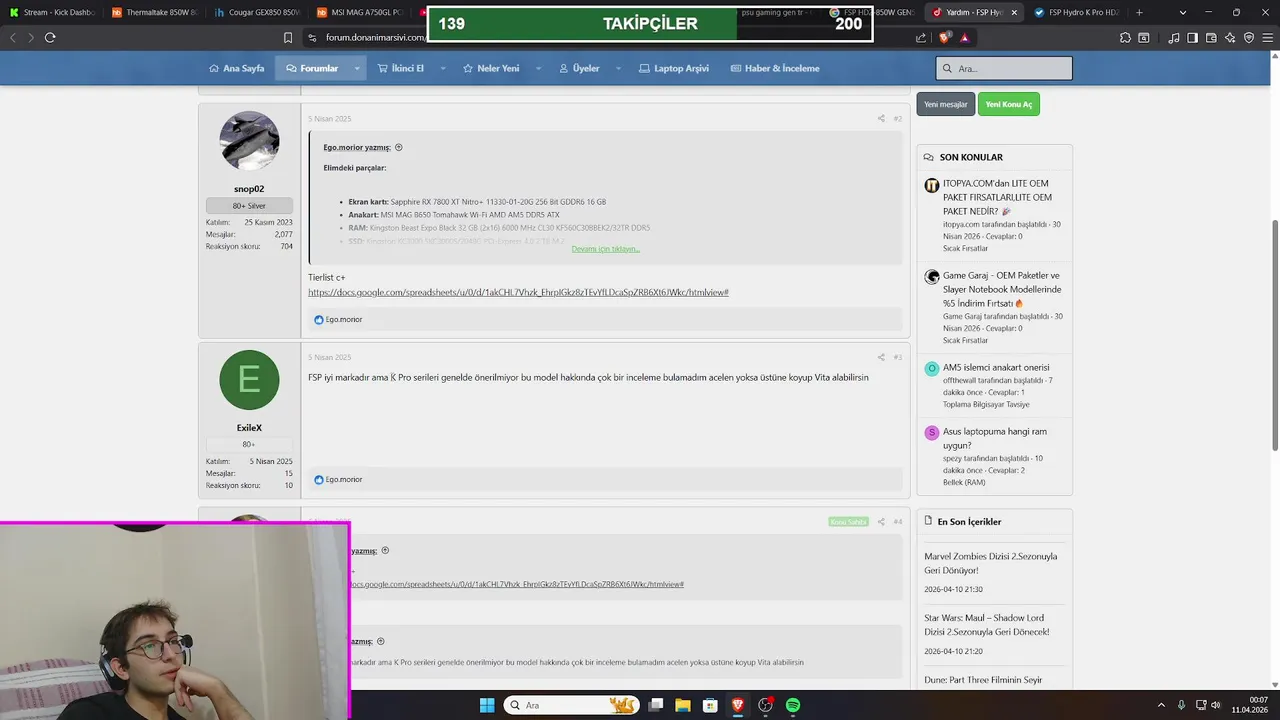Screen dimensions: 1280x720
Task: Open File Explorer from the taskbar
Action: click(x=683, y=705)
